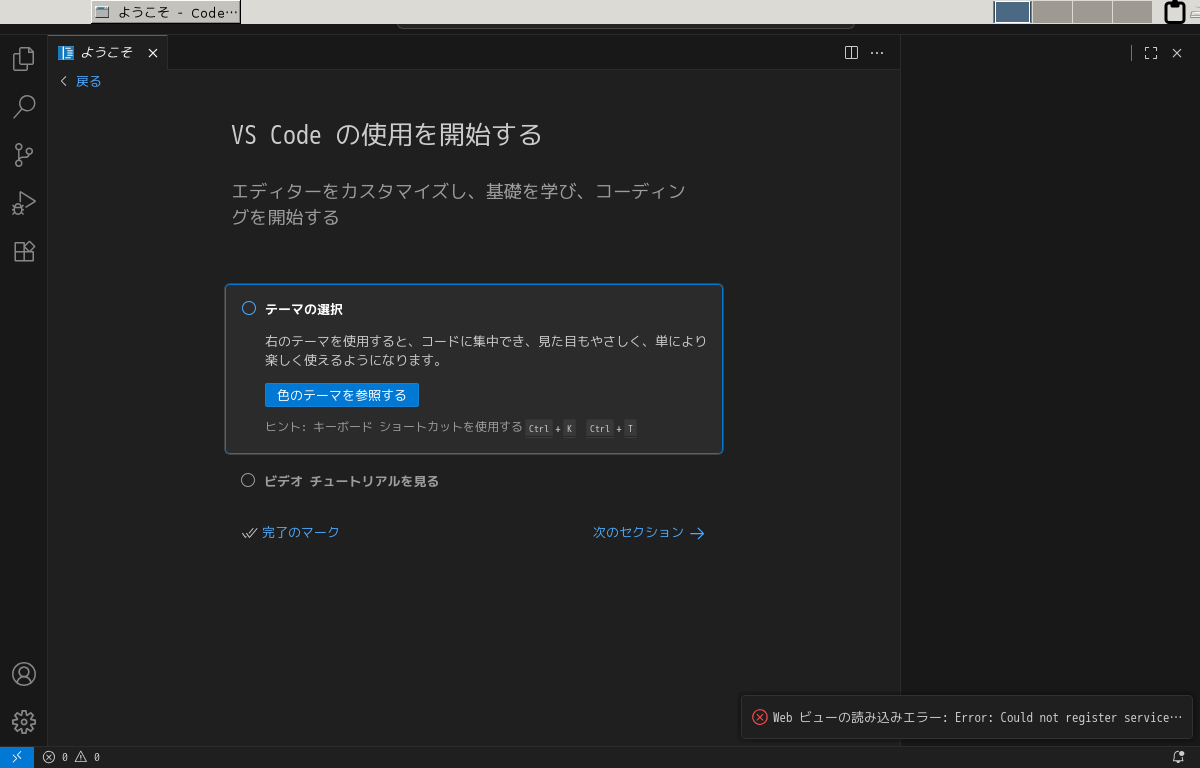Open the Search view in activity bar
This screenshot has width=1200, height=768.
[24, 107]
